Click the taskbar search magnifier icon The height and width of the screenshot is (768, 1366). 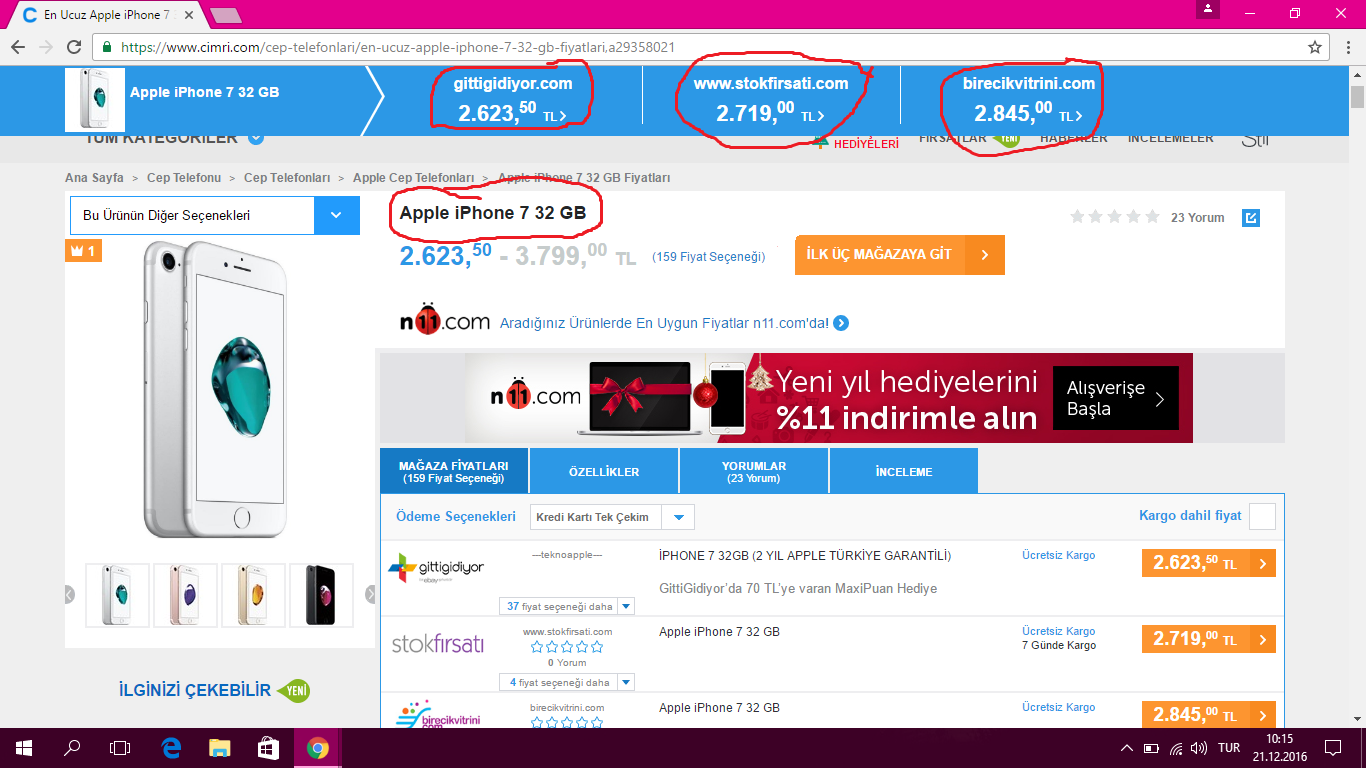coord(72,748)
